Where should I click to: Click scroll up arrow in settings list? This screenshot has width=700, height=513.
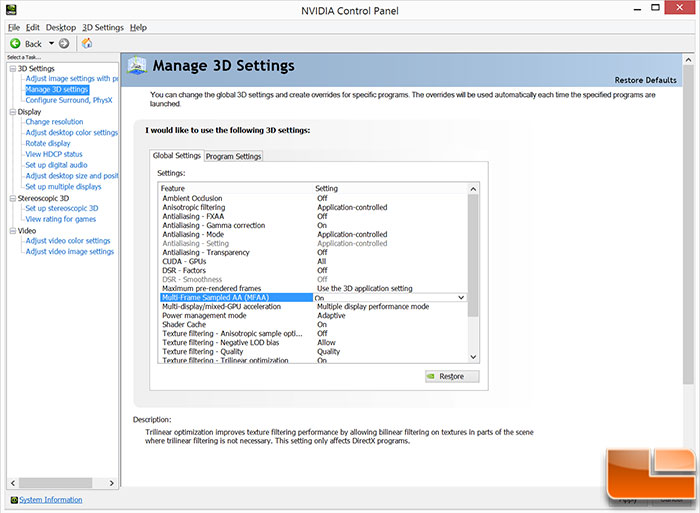(473, 189)
